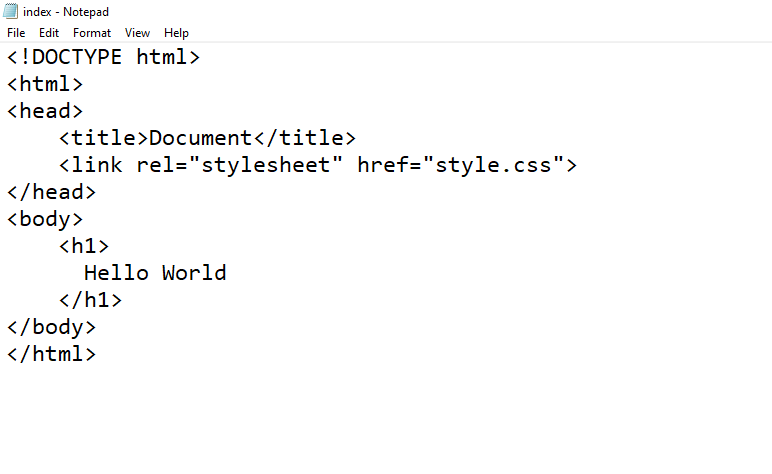This screenshot has width=772, height=474.
Task: Click the "index - Notepad" window title
Action: pyautogui.click(x=66, y=12)
